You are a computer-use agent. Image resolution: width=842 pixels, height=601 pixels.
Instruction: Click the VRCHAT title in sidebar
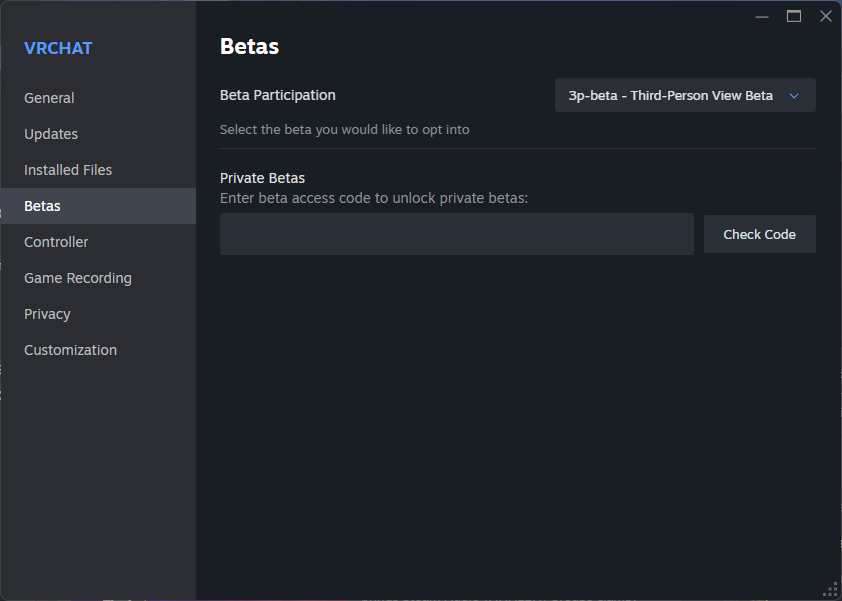pyautogui.click(x=58, y=48)
